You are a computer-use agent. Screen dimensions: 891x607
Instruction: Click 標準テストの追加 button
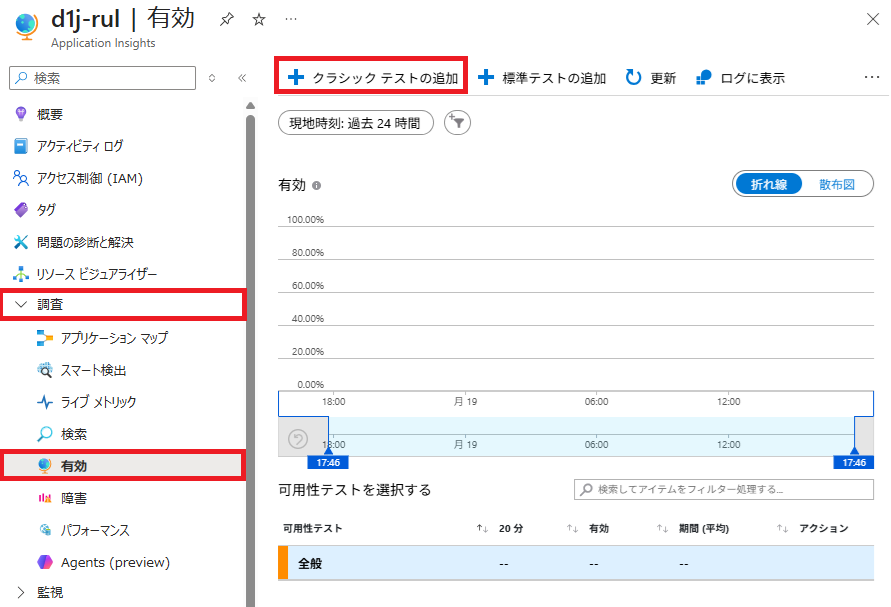click(x=542, y=78)
